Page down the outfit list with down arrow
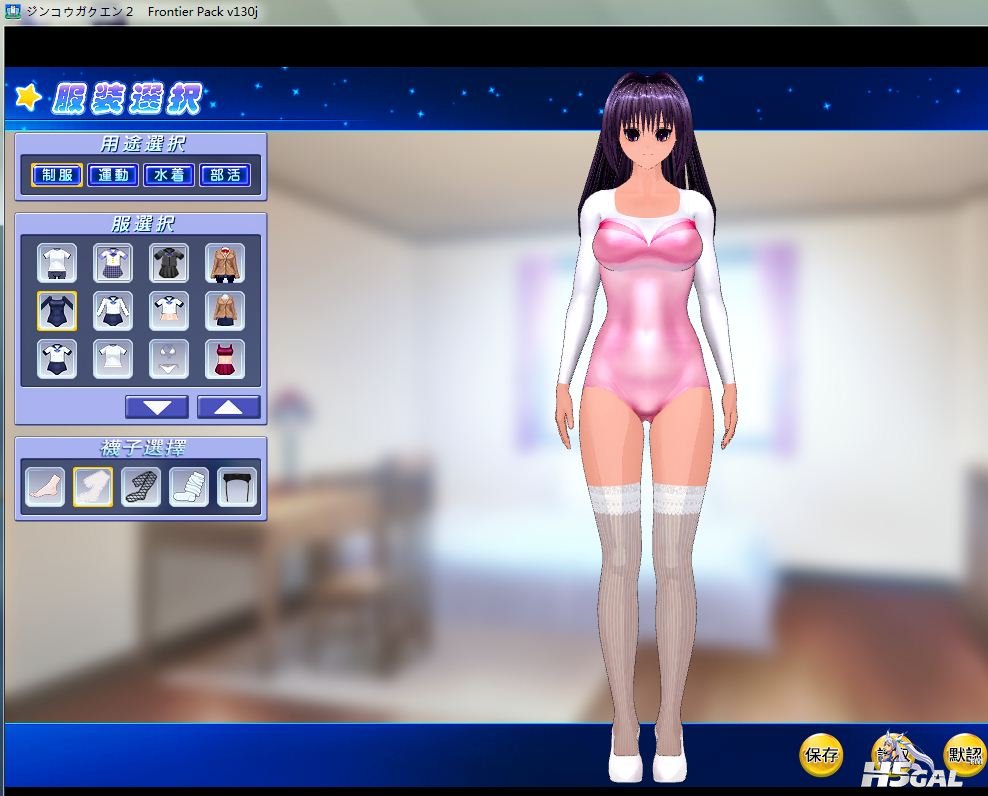Screen dimensions: 988x796 click(157, 407)
